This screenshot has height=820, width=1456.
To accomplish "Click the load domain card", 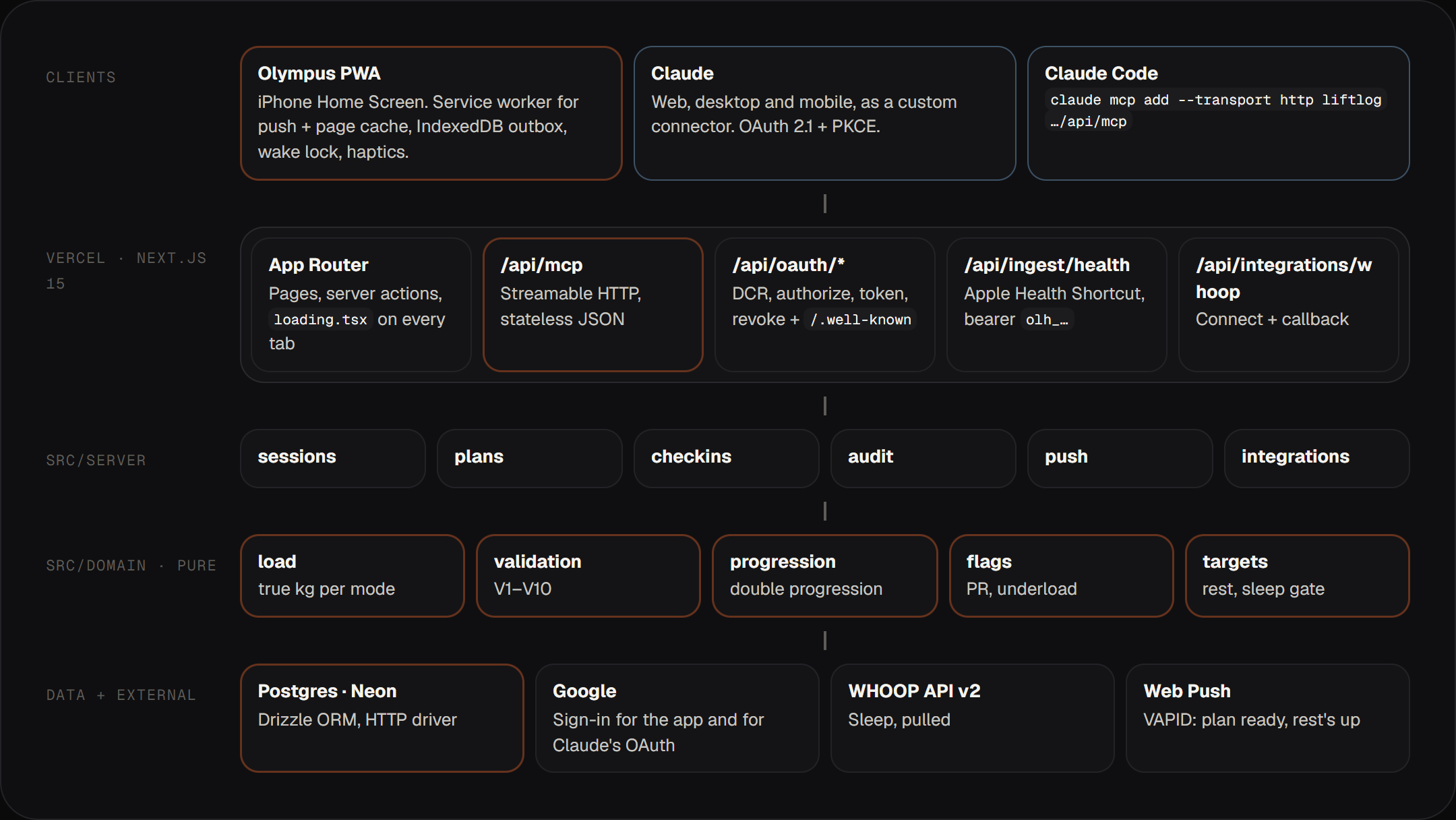I will click(x=353, y=576).
